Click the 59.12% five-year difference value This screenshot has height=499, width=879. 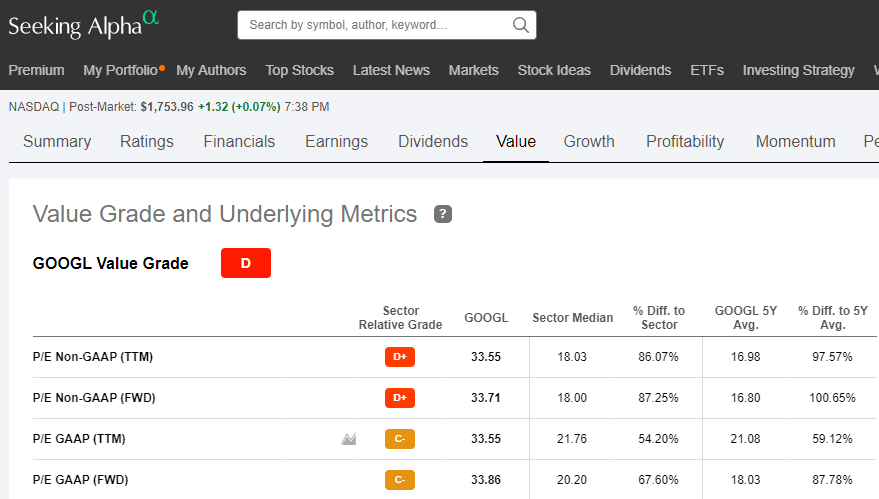point(832,438)
